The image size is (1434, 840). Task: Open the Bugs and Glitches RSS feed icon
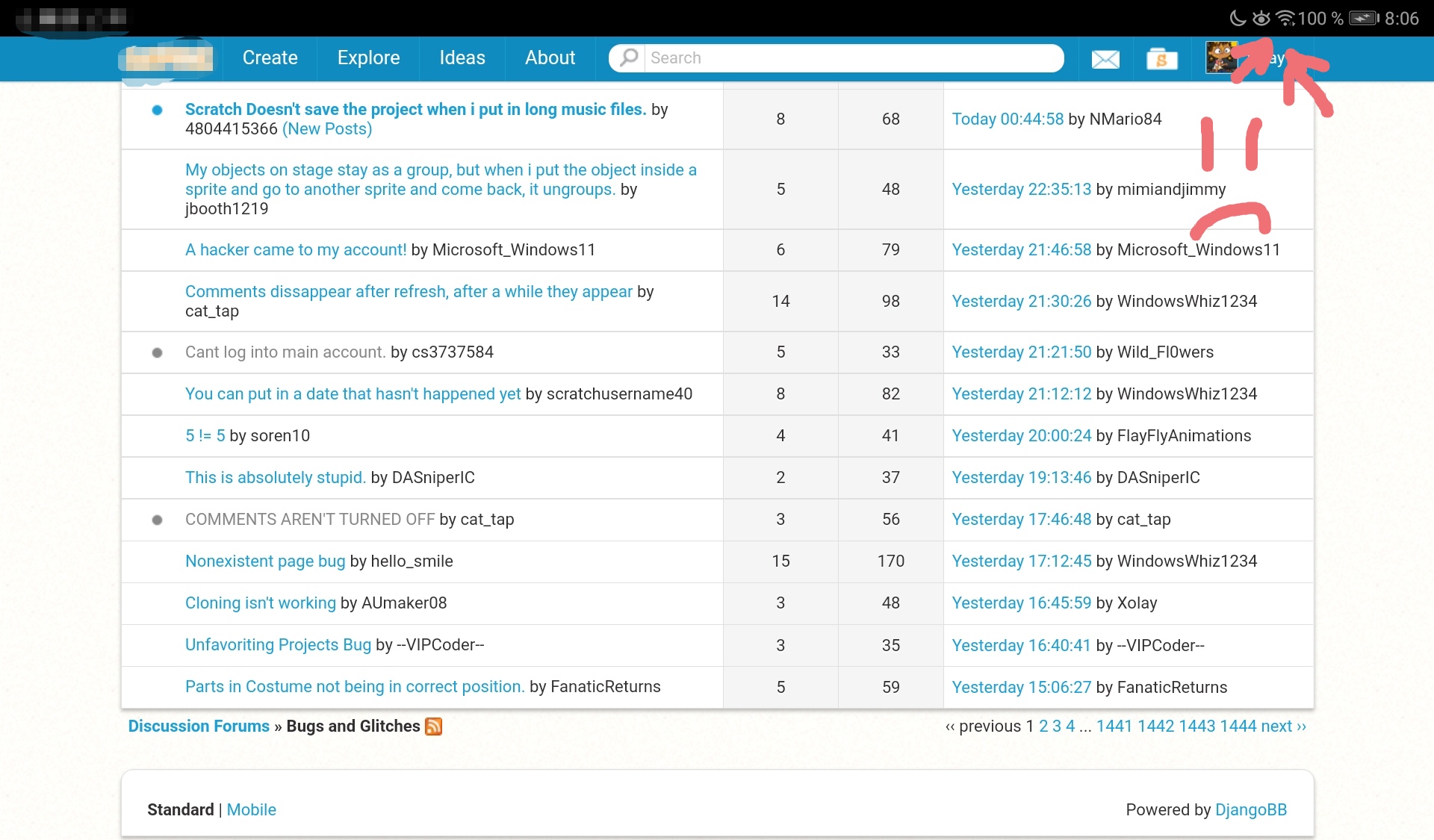[433, 726]
